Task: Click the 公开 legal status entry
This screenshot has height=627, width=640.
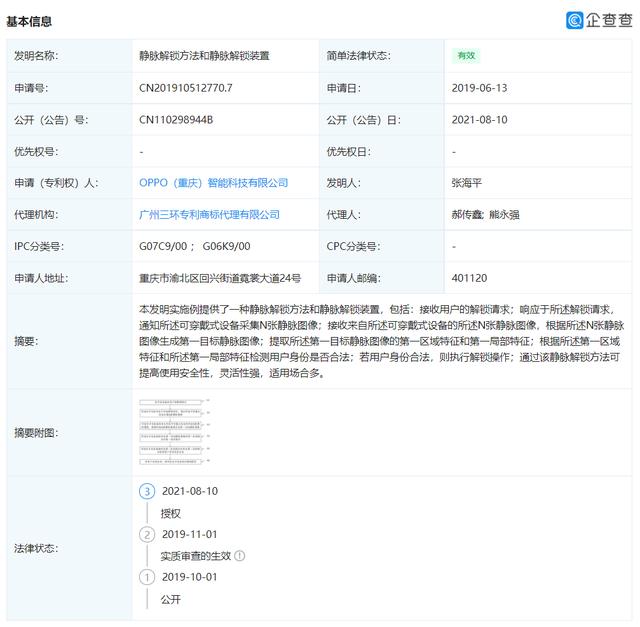Action: coord(171,599)
